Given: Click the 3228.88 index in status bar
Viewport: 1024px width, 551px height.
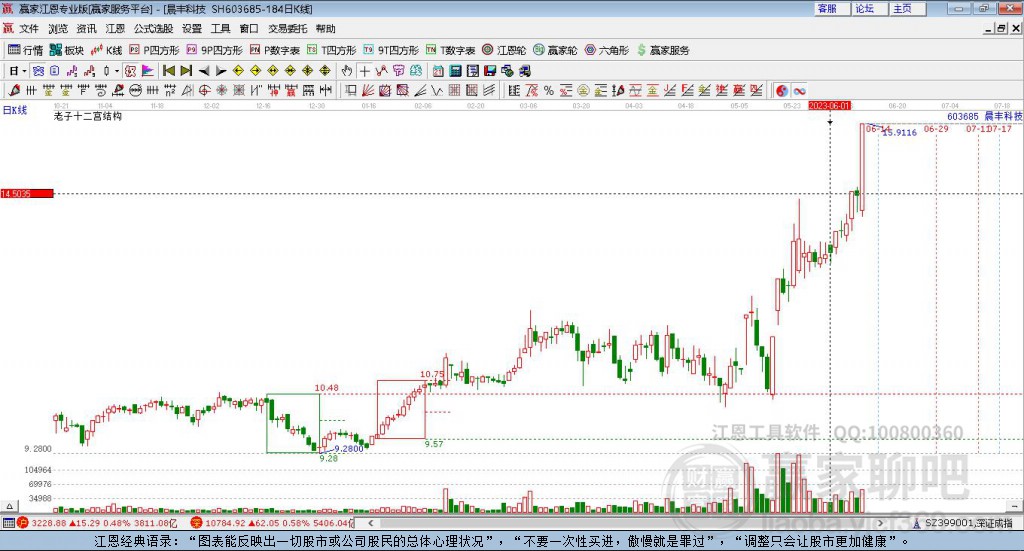Looking at the screenshot, I should pyautogui.click(x=49, y=523).
